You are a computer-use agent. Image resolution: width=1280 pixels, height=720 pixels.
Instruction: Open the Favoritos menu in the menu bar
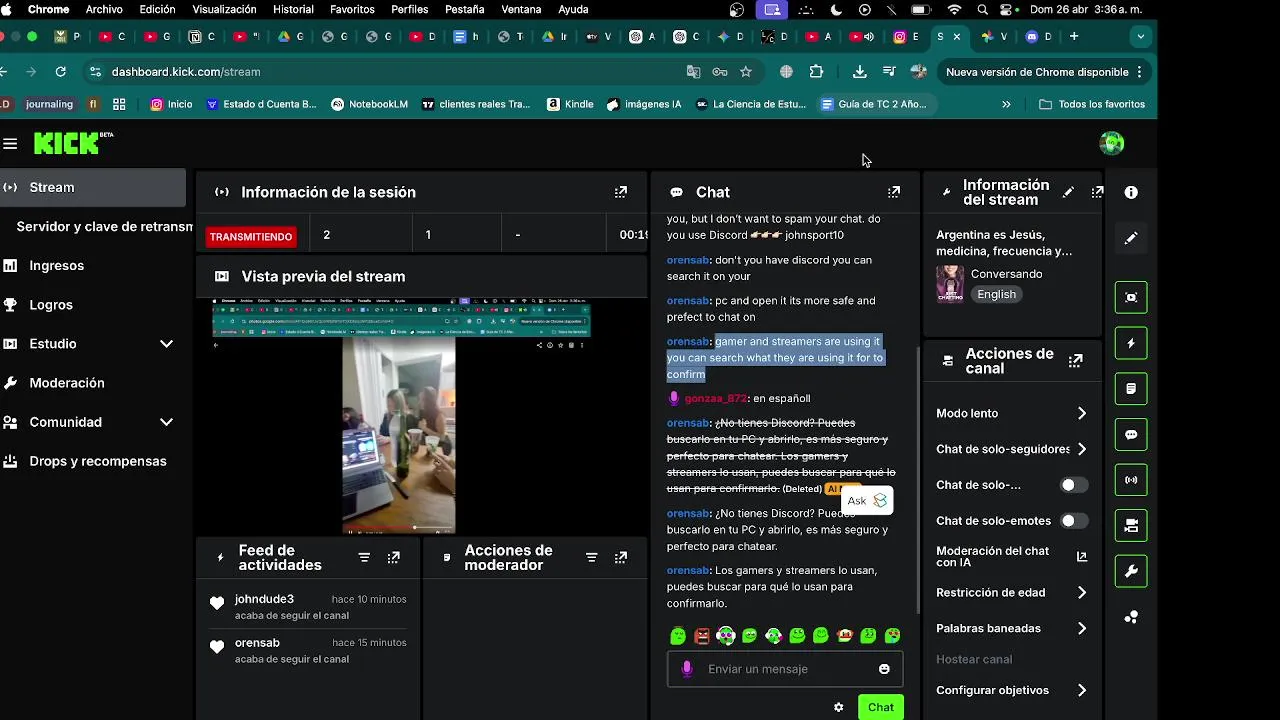tap(352, 9)
